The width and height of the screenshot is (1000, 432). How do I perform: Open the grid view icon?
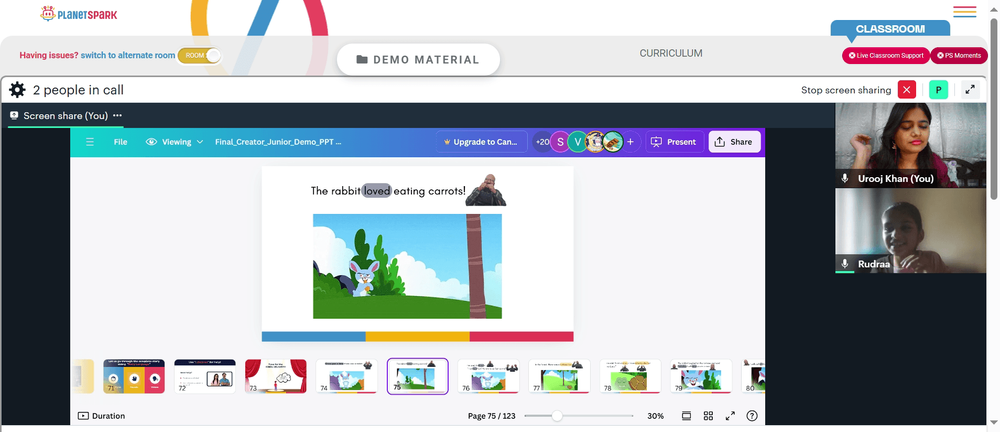708,416
